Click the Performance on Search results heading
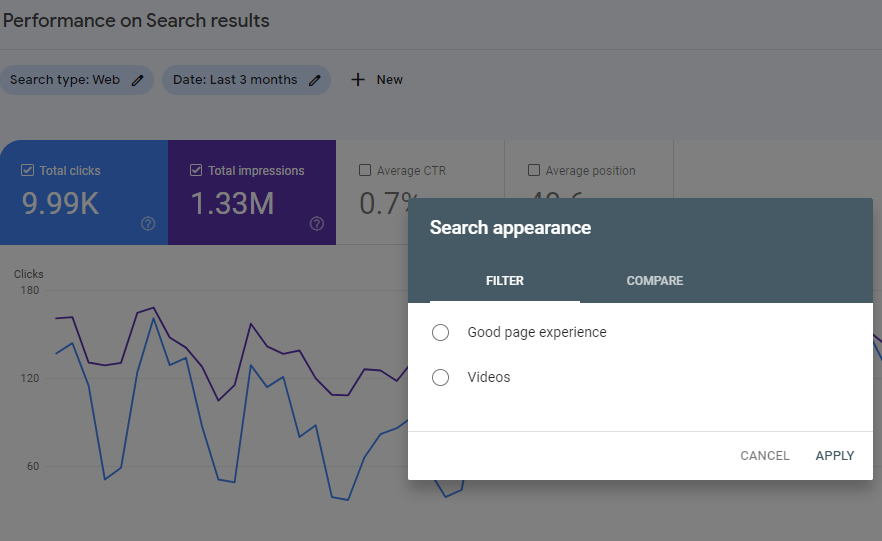The width and height of the screenshot is (882, 541). pyautogui.click(x=136, y=21)
